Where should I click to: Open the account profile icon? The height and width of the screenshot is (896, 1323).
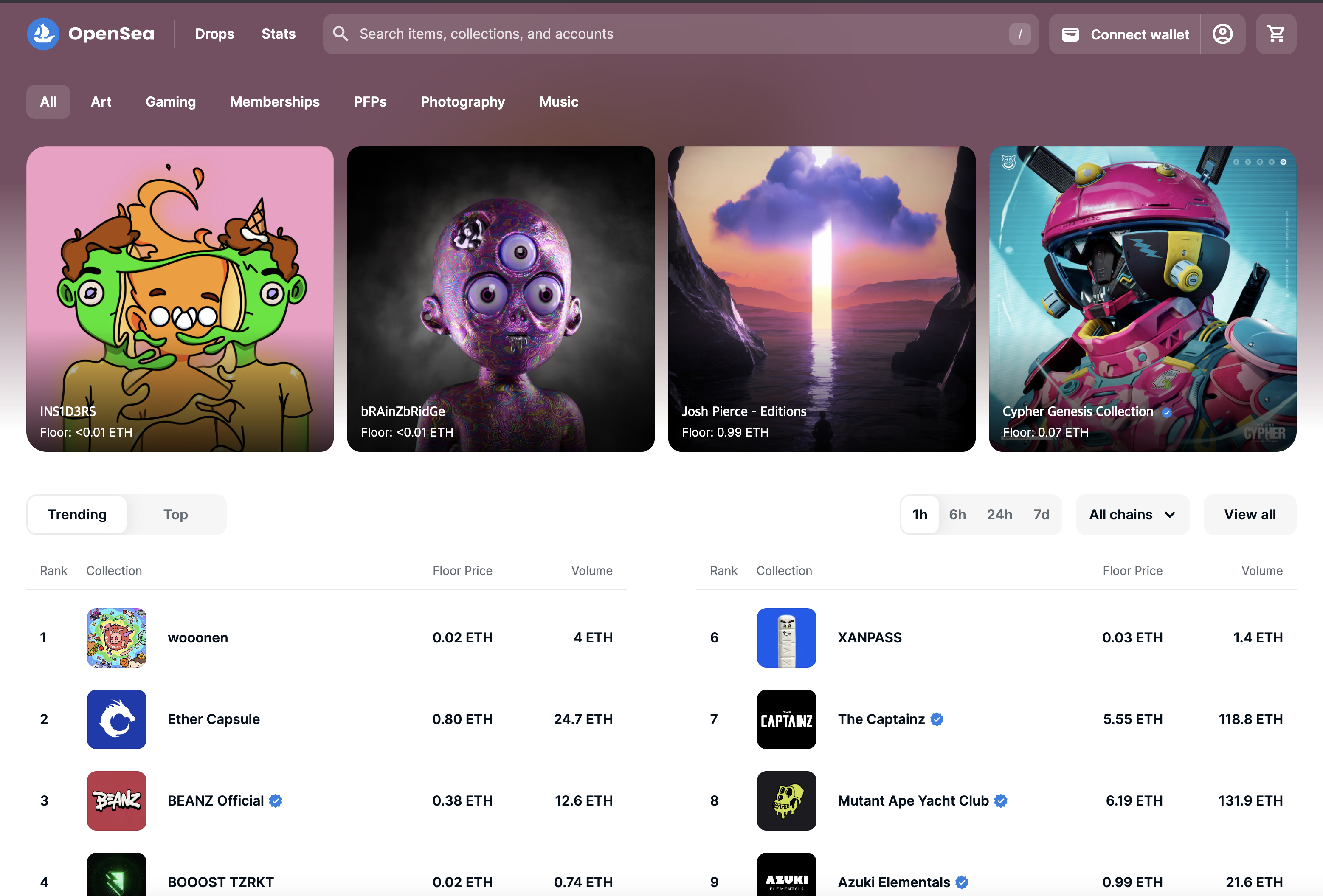[x=1222, y=34]
